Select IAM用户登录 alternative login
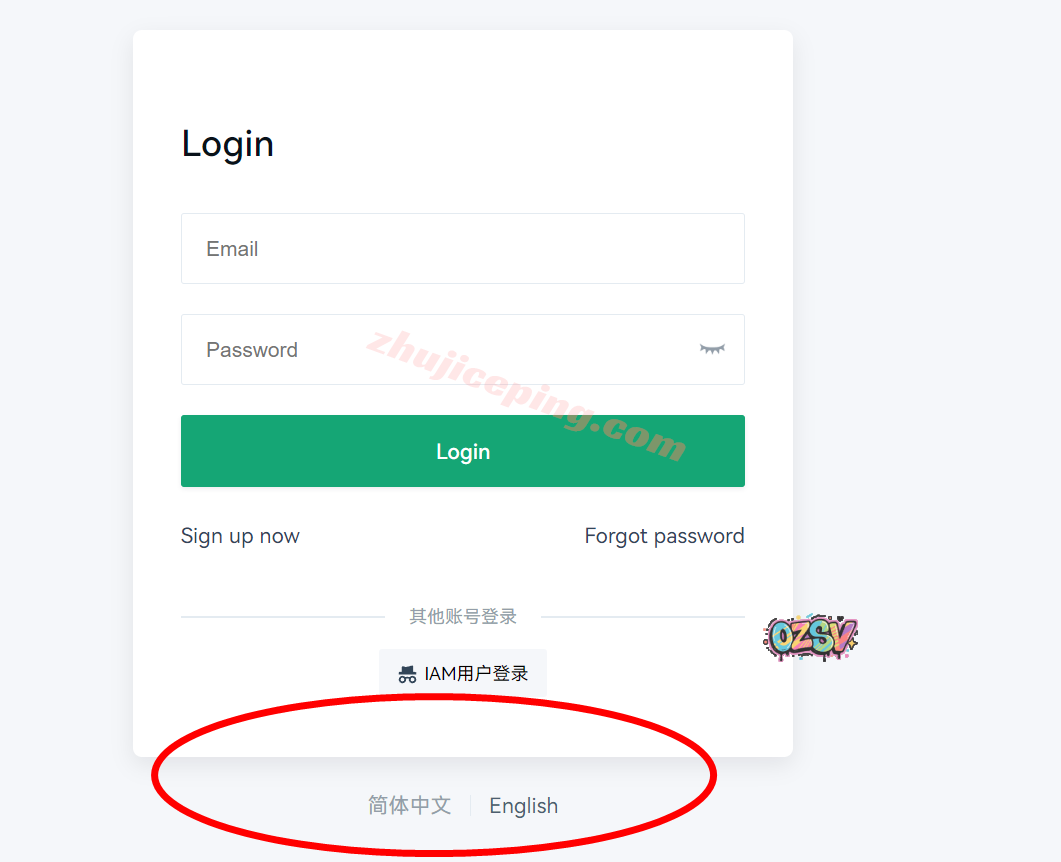The image size is (1061, 862). (x=463, y=673)
